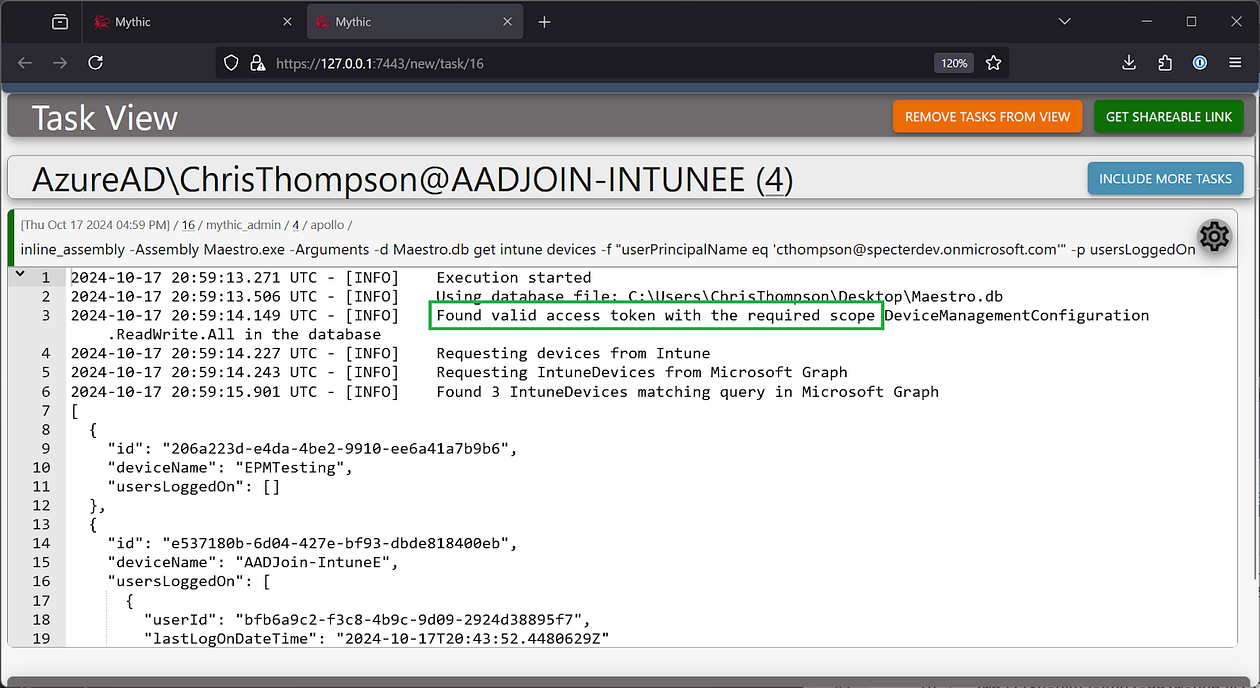Image resolution: width=1260 pixels, height=688 pixels.
Task: Go back to the previous page
Action: pos(26,63)
